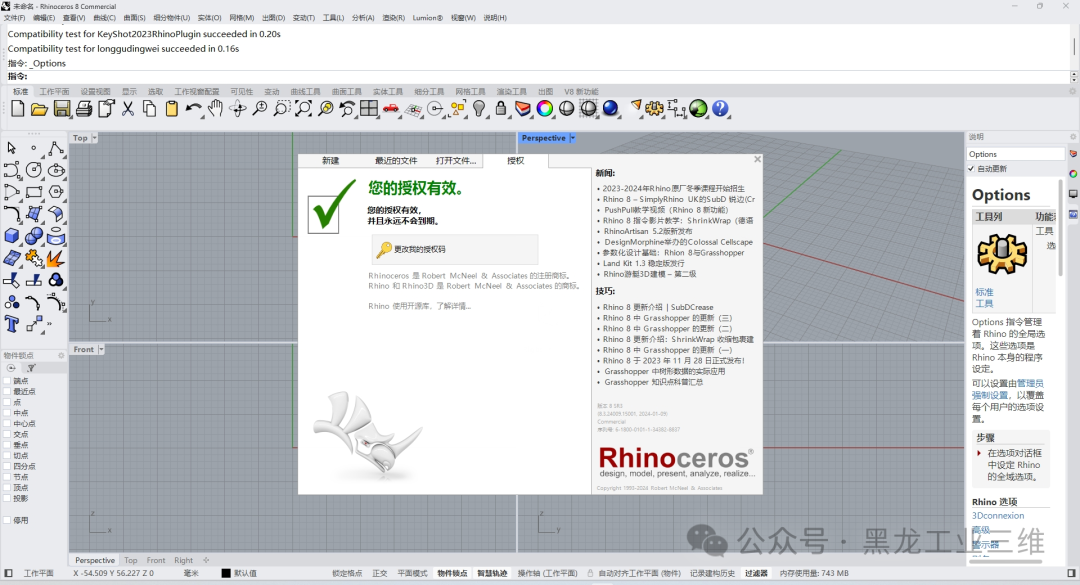This screenshot has height=585, width=1080.
Task: Open the Top viewport dropdown arrow
Action: coord(94,138)
